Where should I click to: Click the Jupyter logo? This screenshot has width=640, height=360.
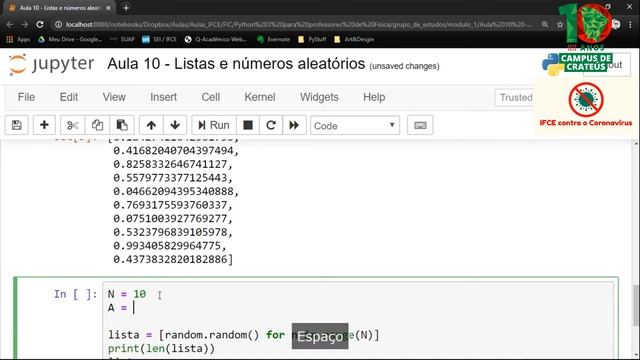coord(51,64)
